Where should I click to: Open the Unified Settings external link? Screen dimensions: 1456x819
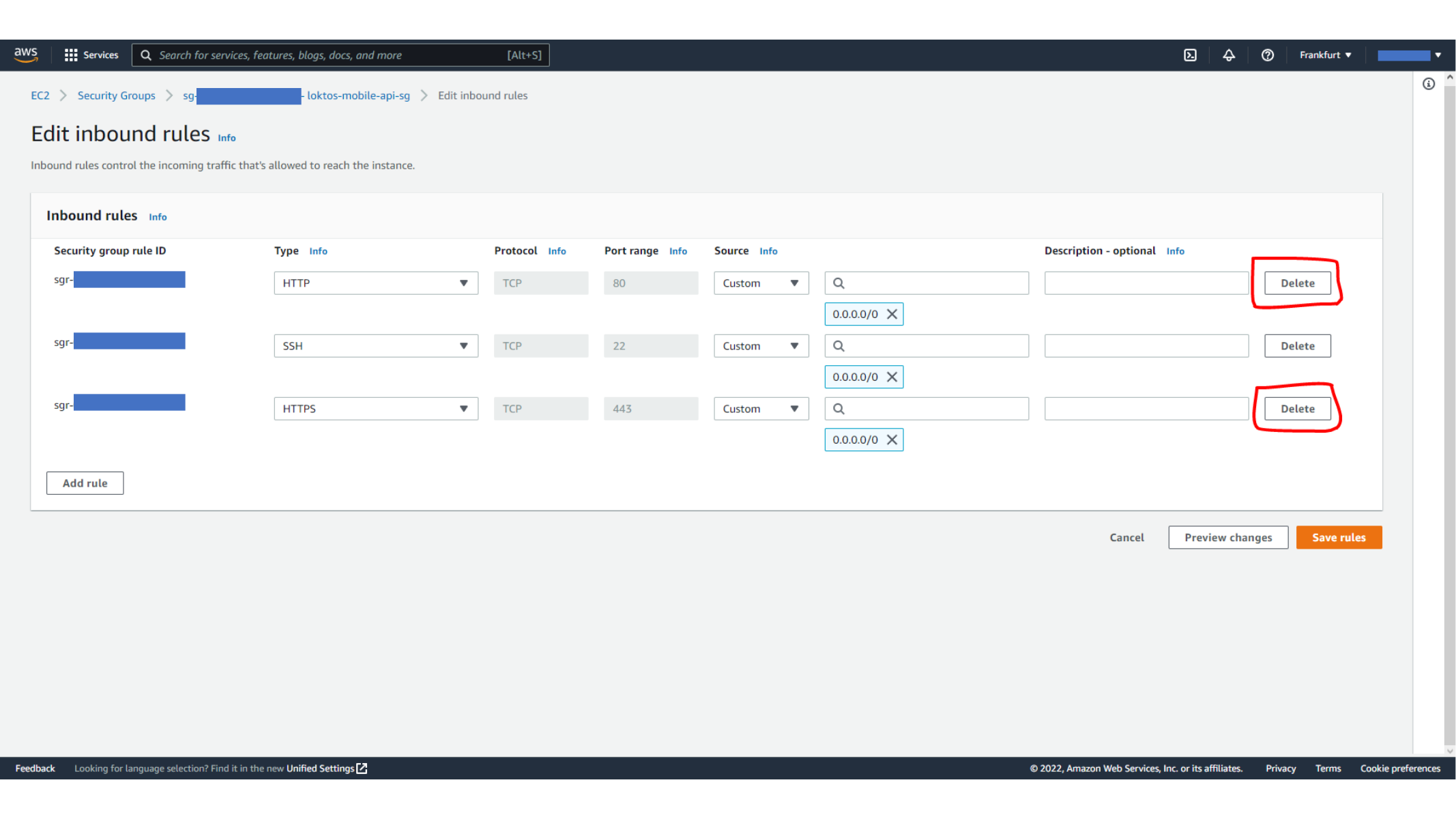(x=327, y=768)
